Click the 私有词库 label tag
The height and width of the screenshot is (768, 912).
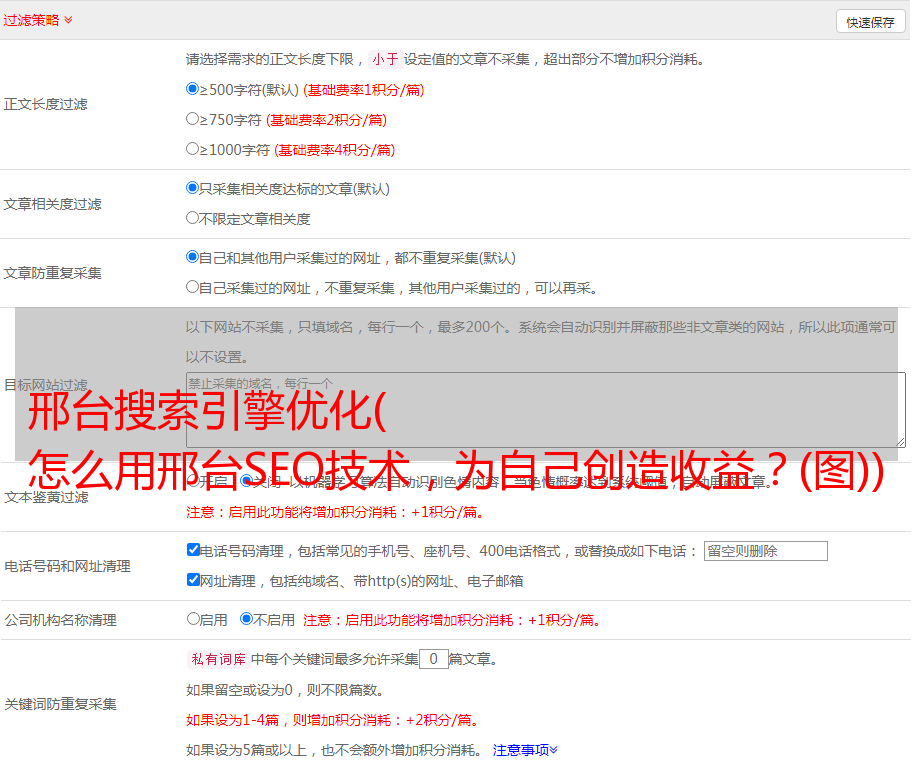(x=216, y=659)
